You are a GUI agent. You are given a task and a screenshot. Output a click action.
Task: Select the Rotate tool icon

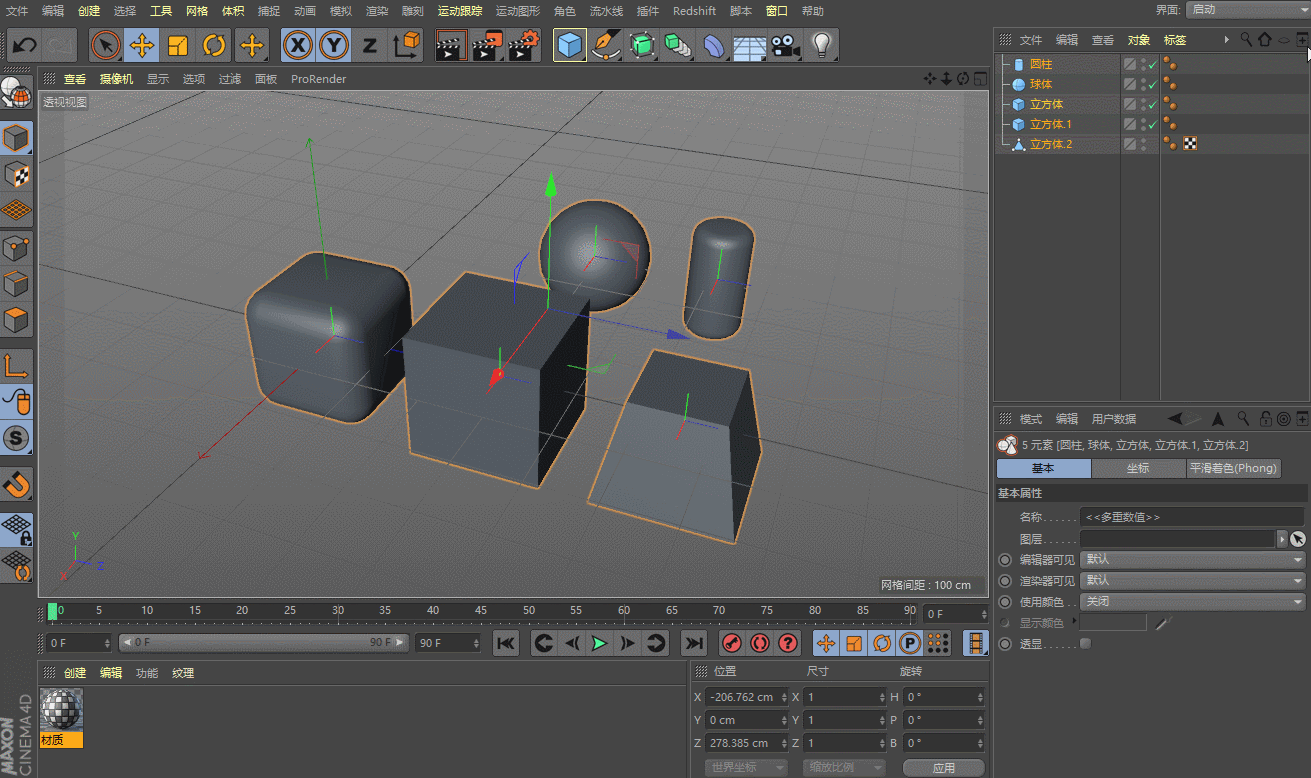[214, 45]
